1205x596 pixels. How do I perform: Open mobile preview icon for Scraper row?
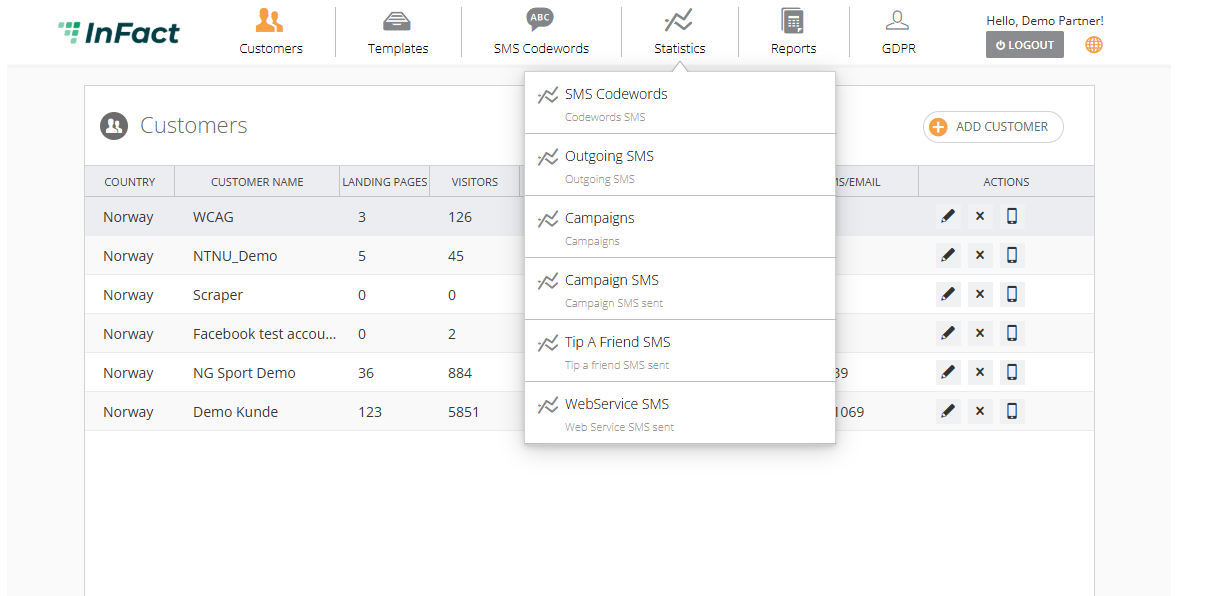(x=1012, y=294)
